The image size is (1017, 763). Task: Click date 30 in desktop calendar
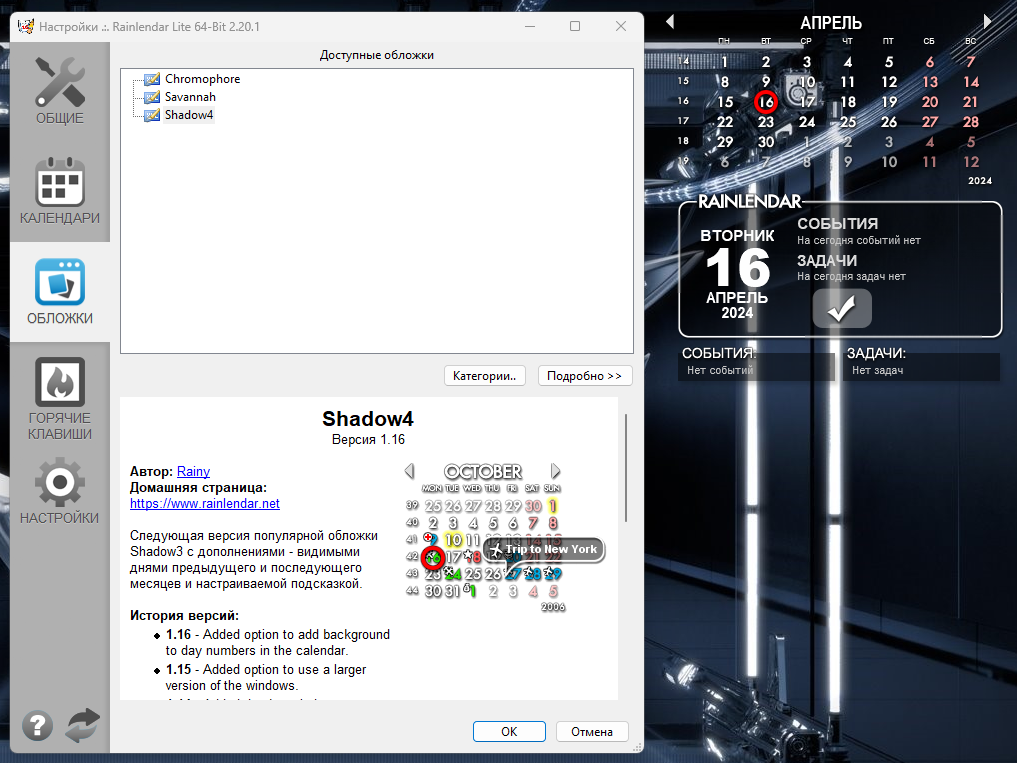[x=766, y=142]
